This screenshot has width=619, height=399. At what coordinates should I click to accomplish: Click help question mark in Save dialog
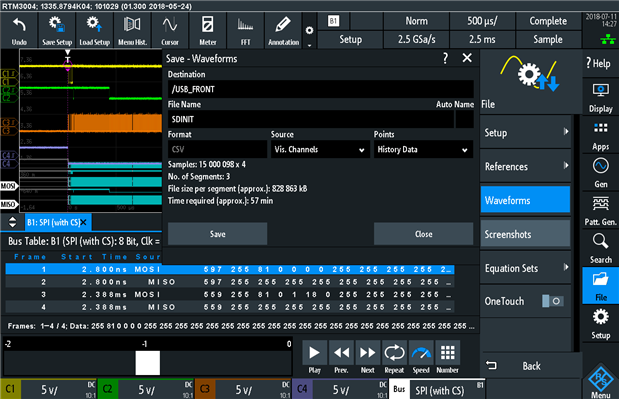445,58
